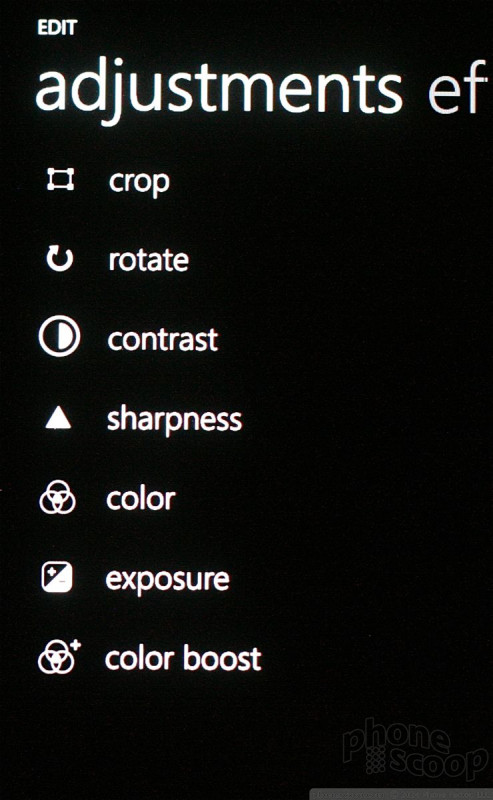Tap the three-circle color icon

[58, 497]
